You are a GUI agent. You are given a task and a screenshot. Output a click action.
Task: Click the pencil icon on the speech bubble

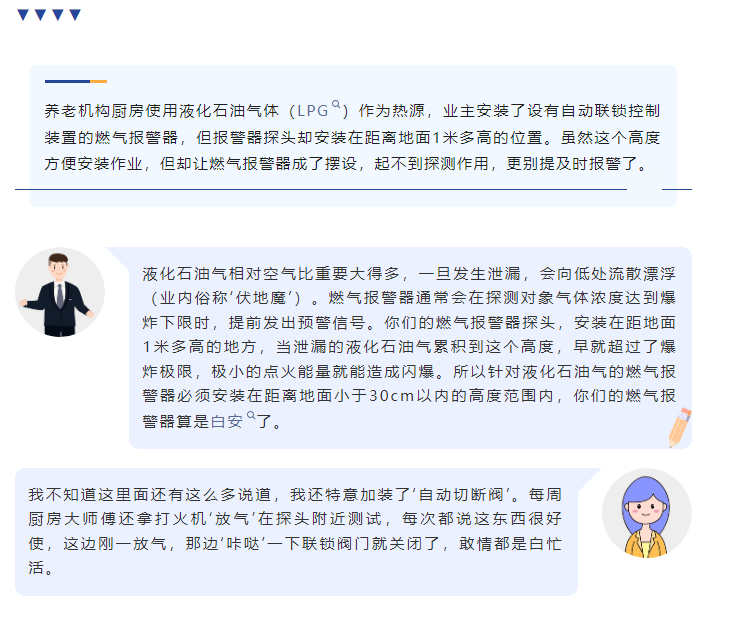[x=680, y=427]
